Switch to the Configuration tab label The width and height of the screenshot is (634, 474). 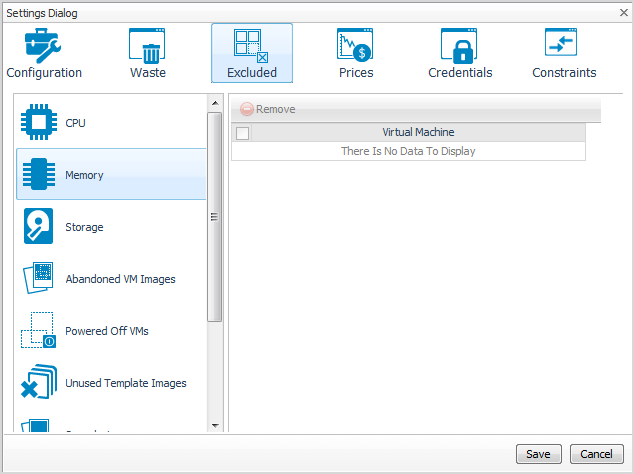tap(44, 73)
